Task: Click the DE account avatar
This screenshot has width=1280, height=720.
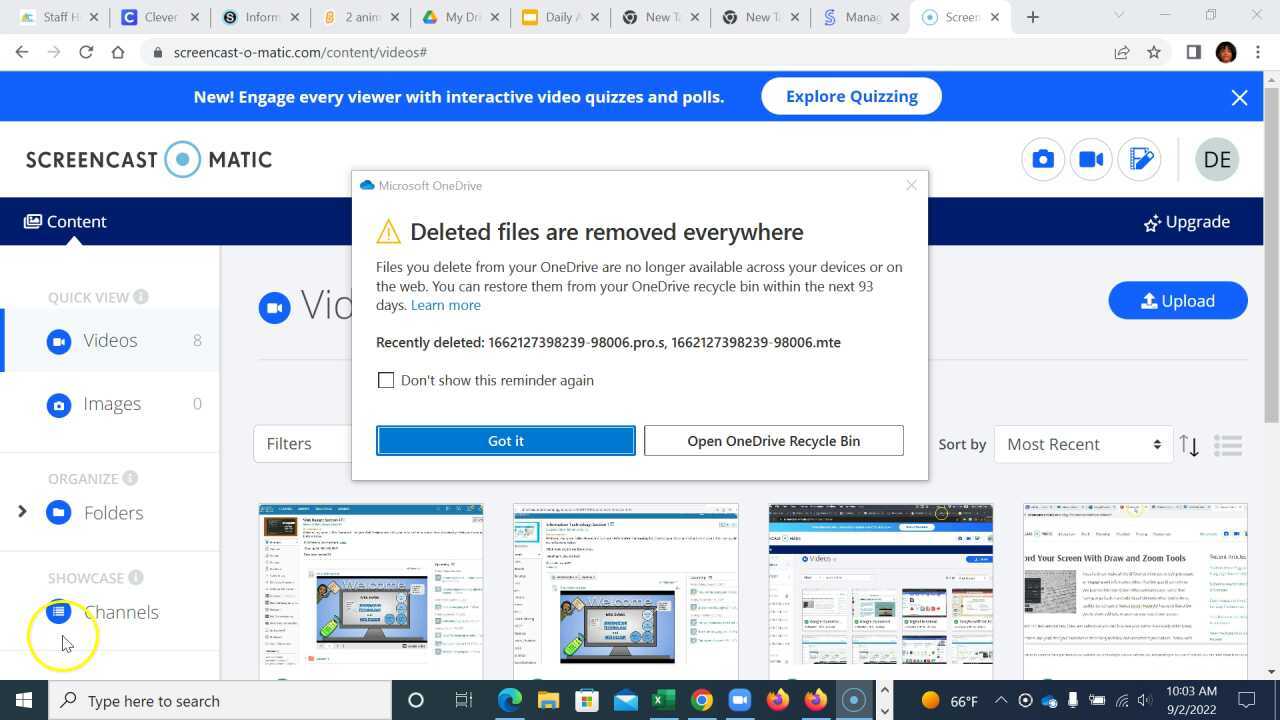Action: (x=1217, y=160)
